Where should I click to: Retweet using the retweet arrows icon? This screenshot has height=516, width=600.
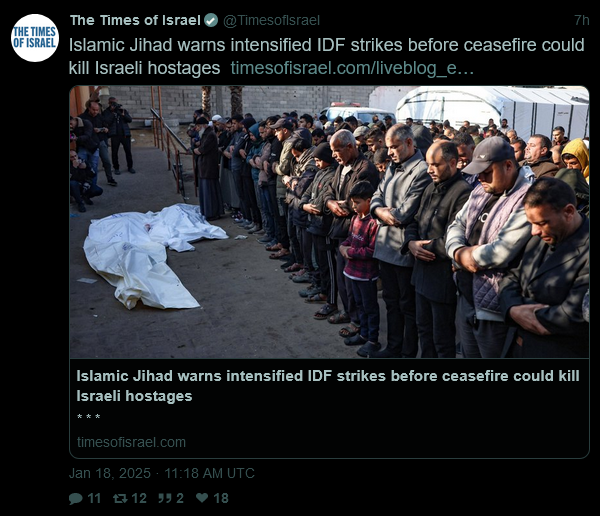(120, 498)
